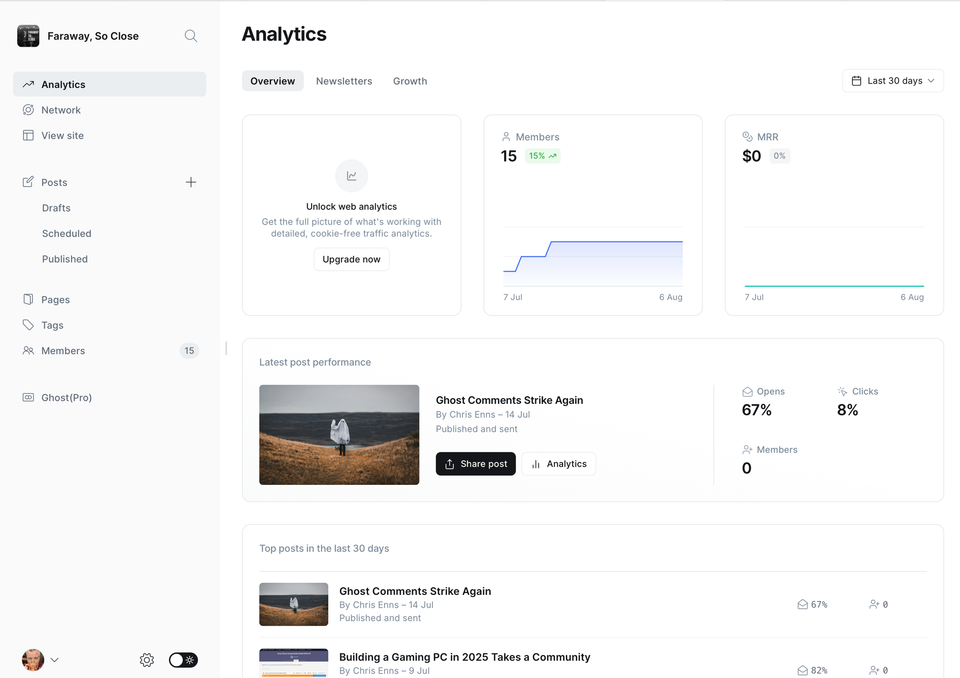This screenshot has width=960, height=678.
Task: Select the Tags icon in the sidebar
Action: (28, 325)
